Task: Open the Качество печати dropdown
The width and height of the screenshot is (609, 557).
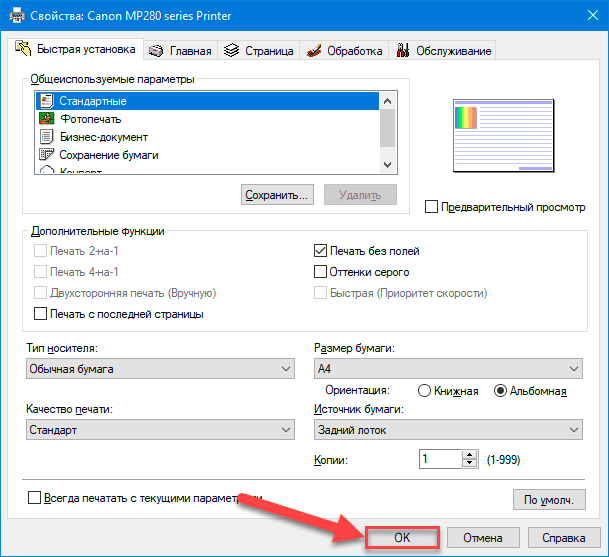Action: 160,430
